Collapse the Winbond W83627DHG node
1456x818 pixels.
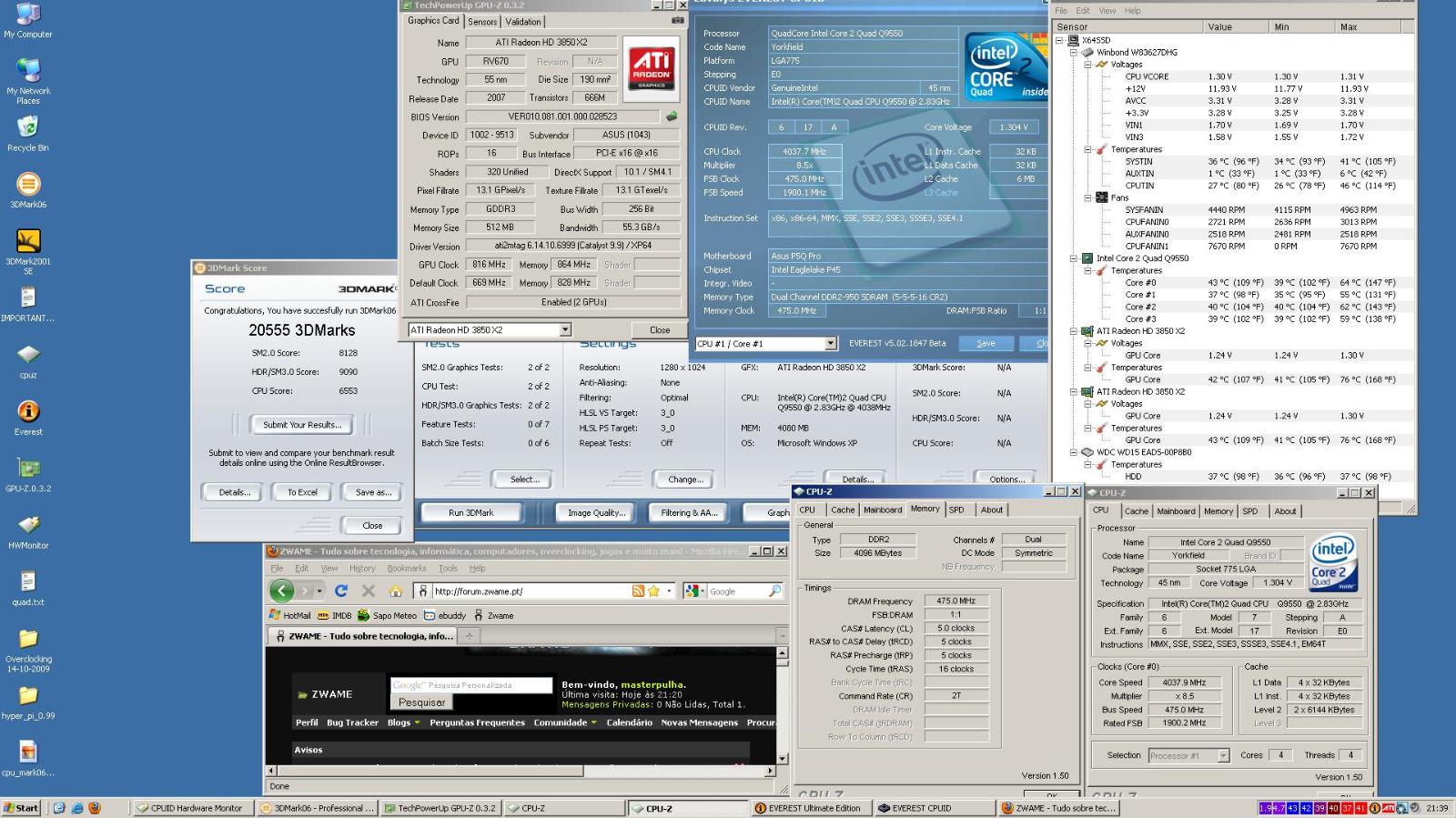pos(1074,52)
